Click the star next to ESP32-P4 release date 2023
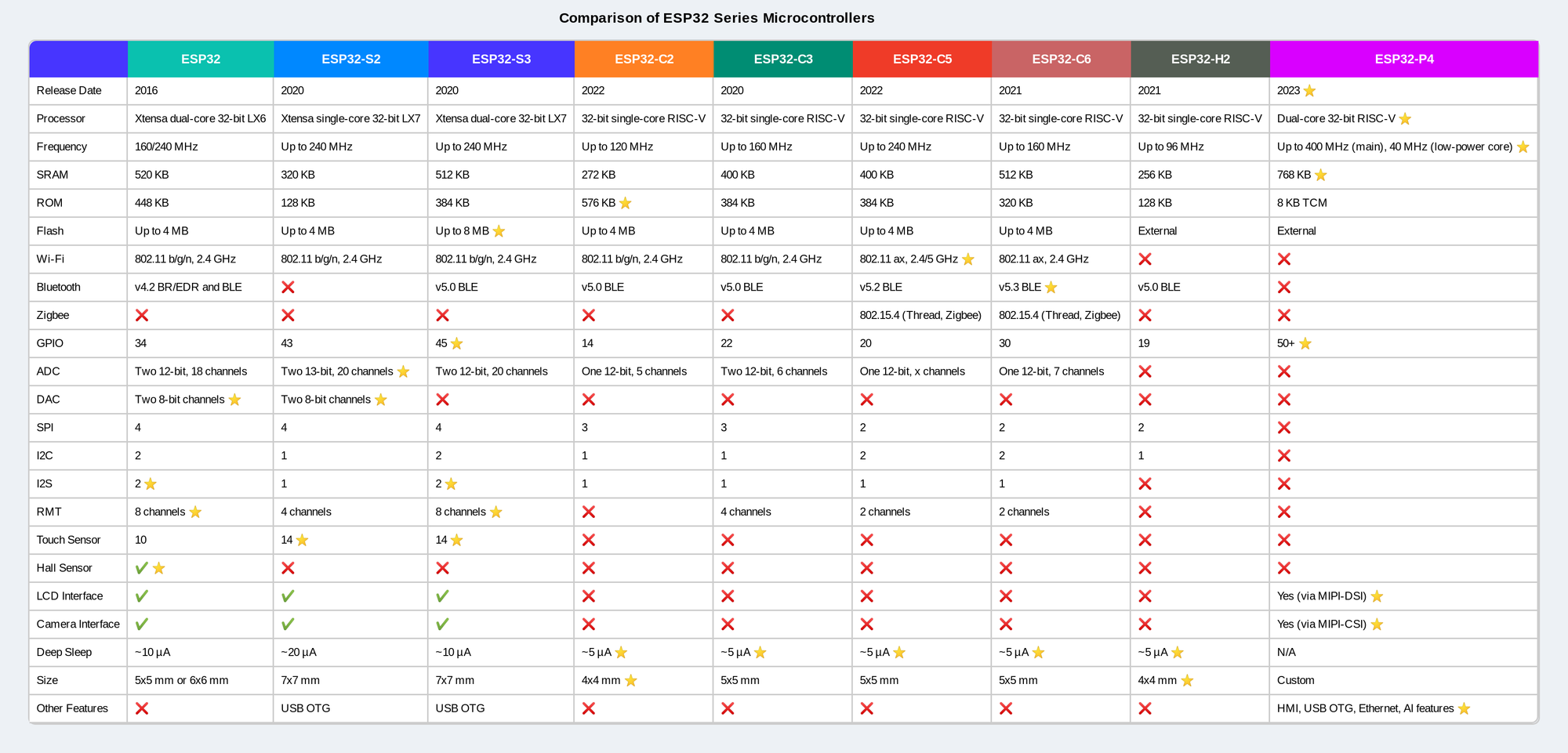Screen dimensions: 1568x753 pos(1309,91)
